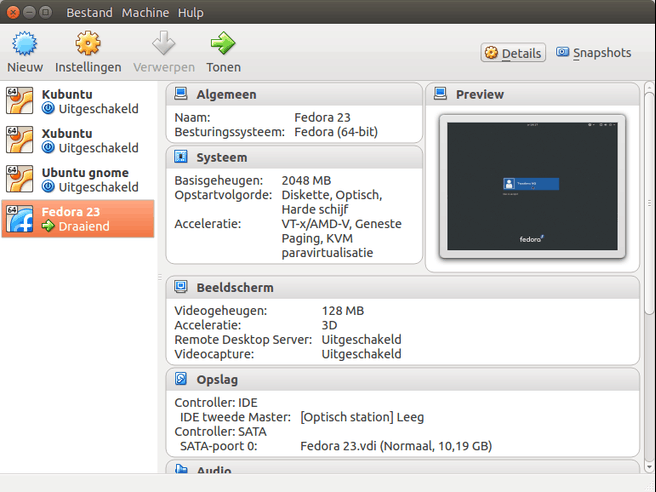Select the Ubuntu gnome virtual machine
Image resolution: width=656 pixels, height=492 pixels.
click(78, 179)
